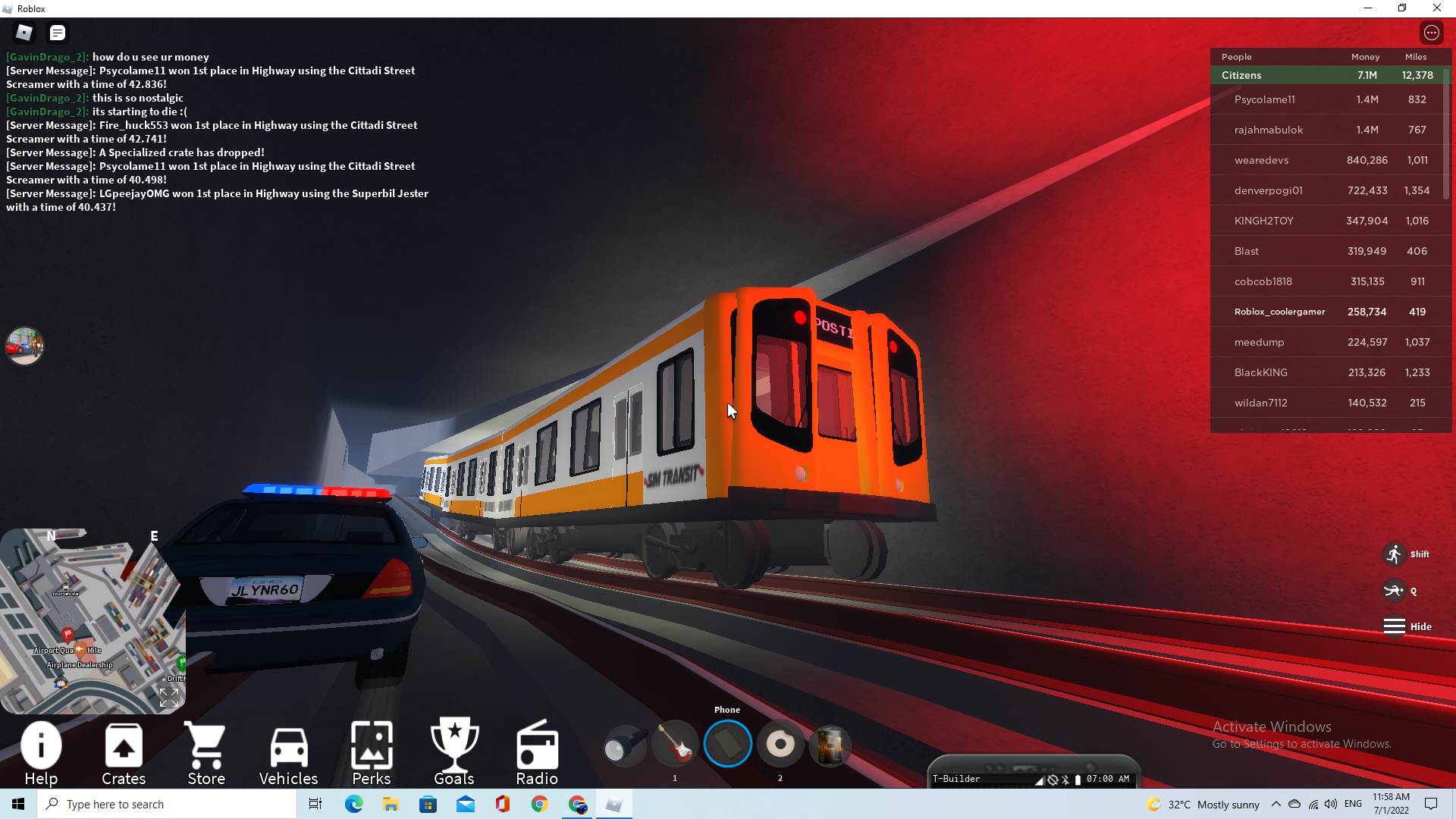This screenshot has height=819, width=1456.
Task: Open the Store panel
Action: (206, 752)
